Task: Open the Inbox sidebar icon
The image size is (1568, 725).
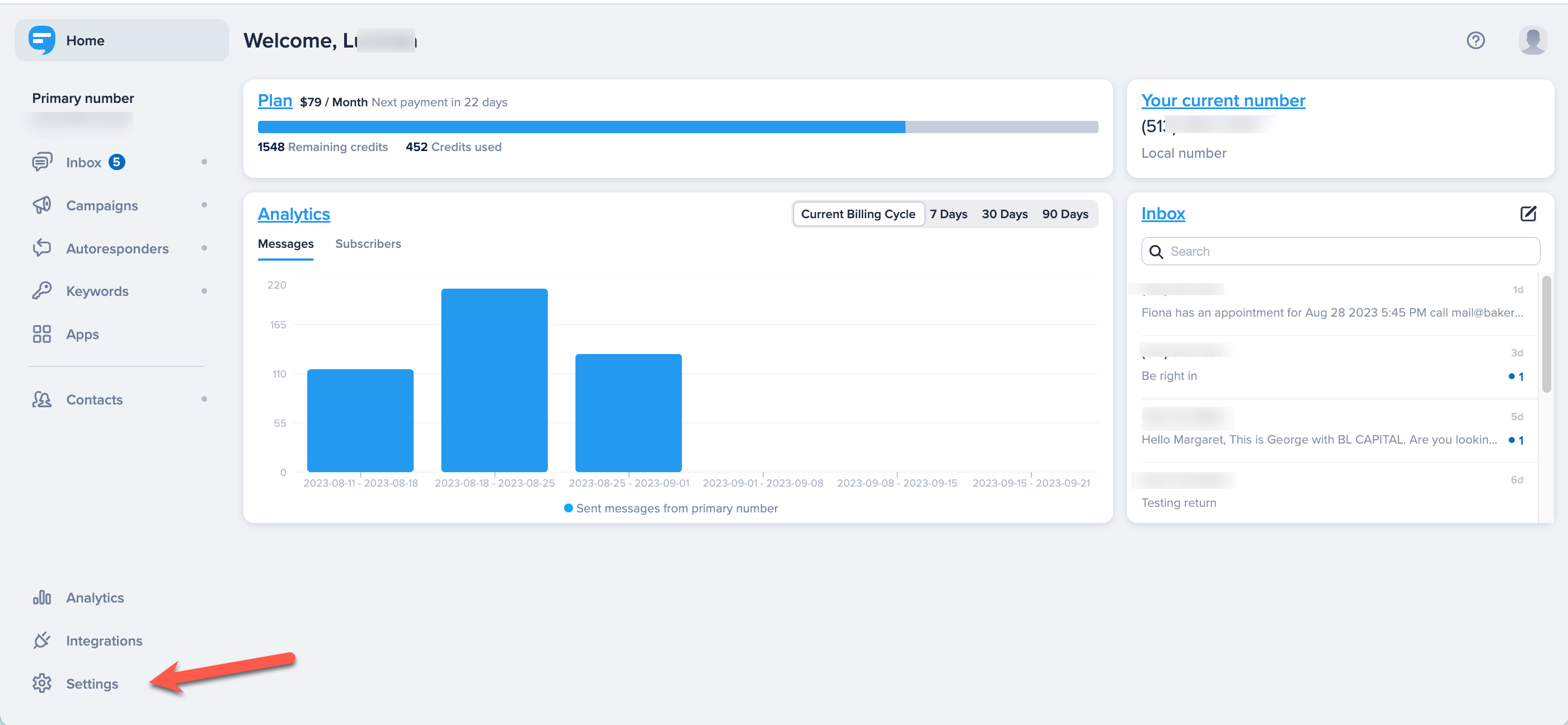Action: tap(42, 162)
